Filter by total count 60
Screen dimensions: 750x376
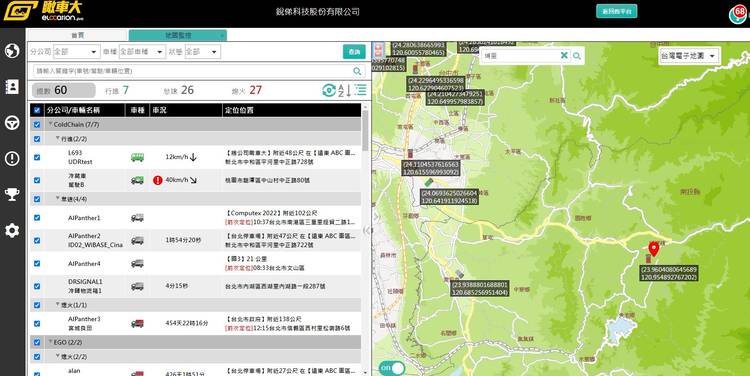(x=64, y=90)
